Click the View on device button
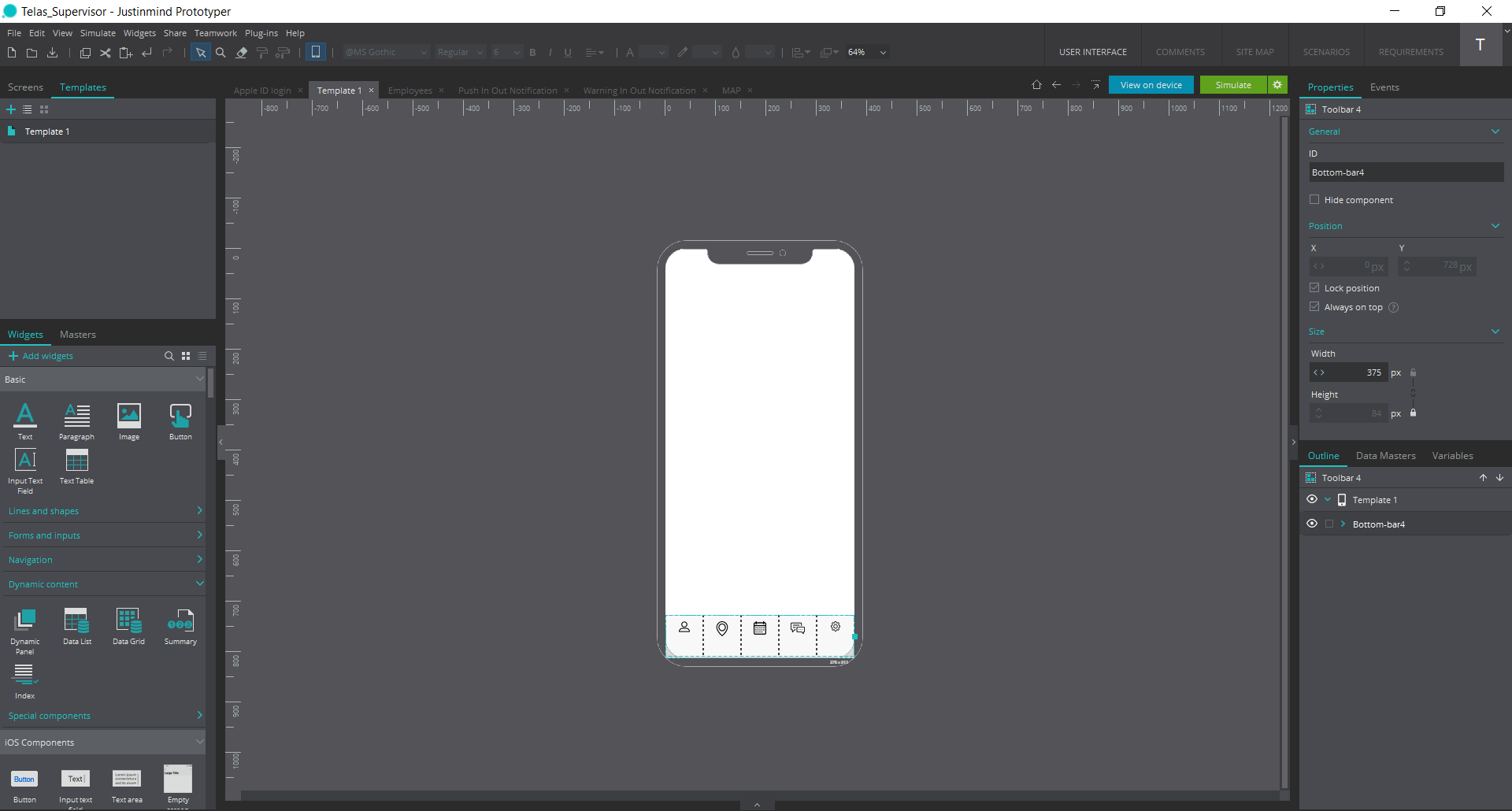The height and width of the screenshot is (811, 1512). (1151, 85)
